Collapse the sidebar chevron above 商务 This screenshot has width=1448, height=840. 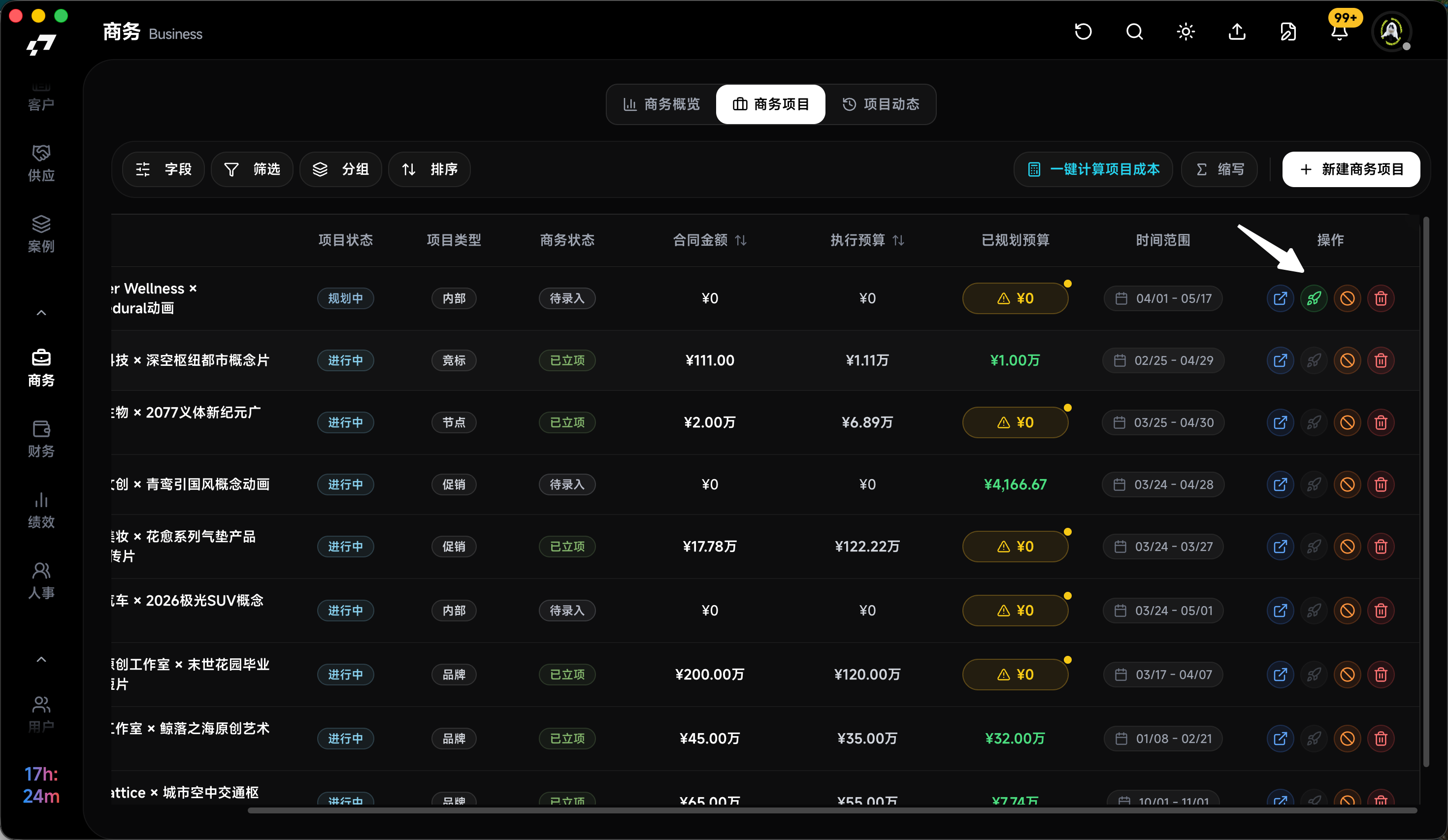point(41,313)
